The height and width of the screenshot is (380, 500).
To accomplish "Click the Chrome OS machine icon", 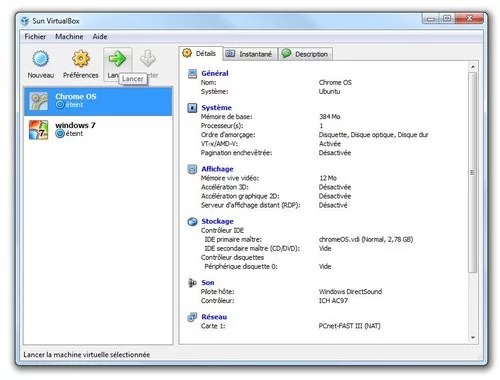I will pos(39,101).
